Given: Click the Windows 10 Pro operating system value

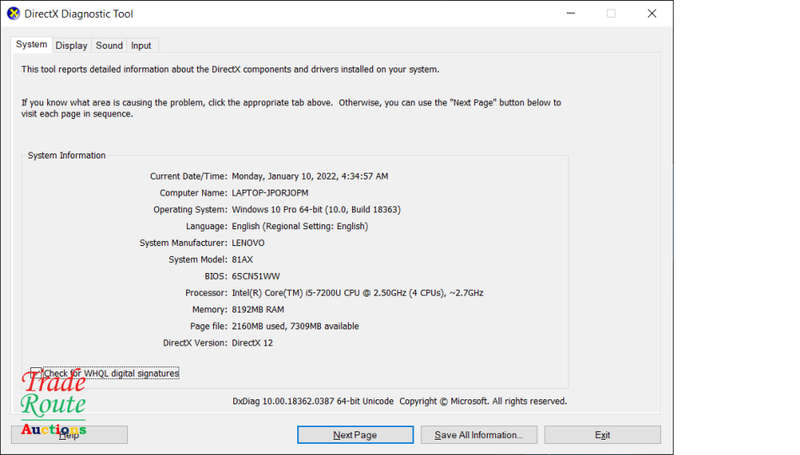Looking at the screenshot, I should 316,210.
